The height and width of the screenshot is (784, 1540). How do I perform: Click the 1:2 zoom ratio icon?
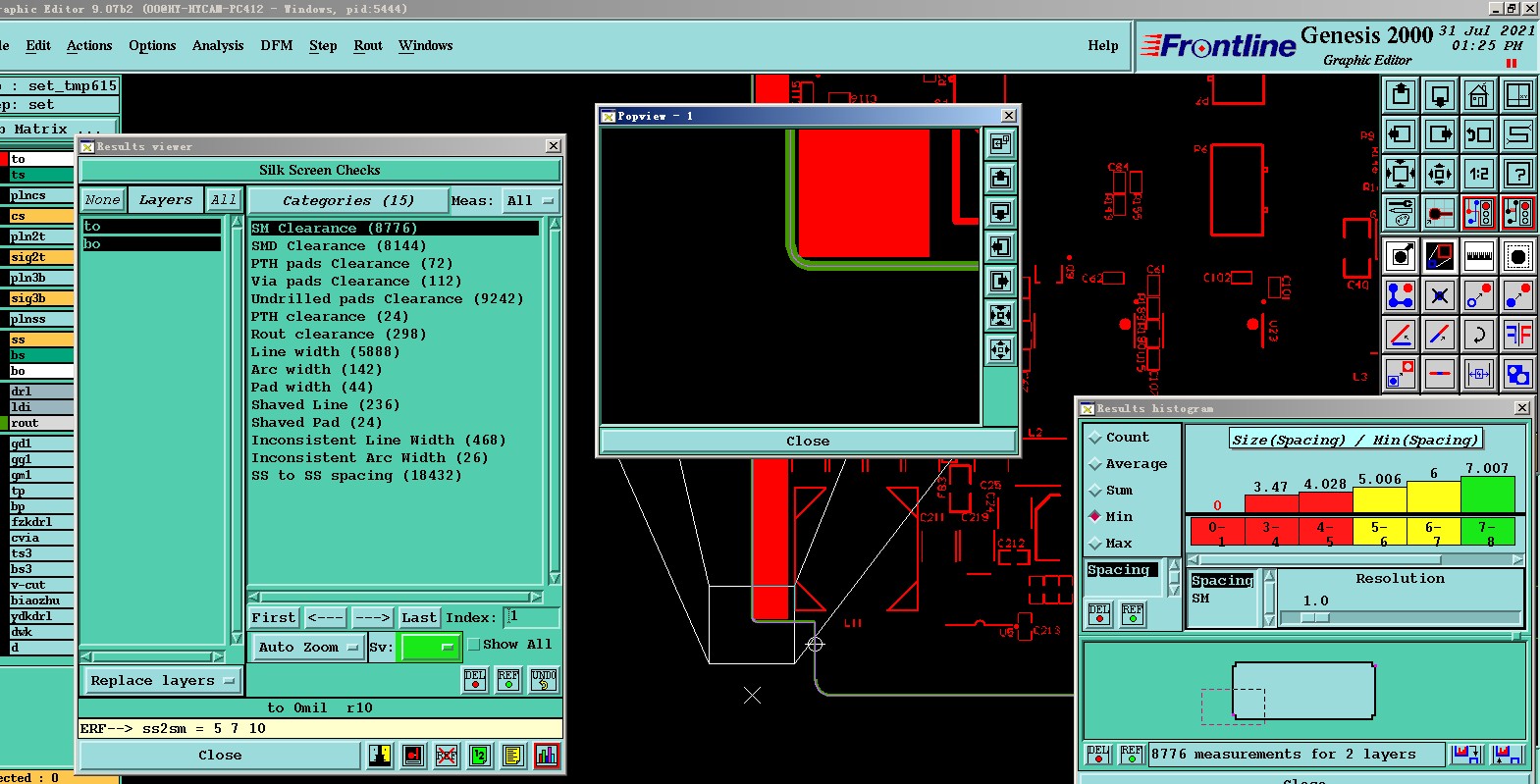[x=1478, y=175]
